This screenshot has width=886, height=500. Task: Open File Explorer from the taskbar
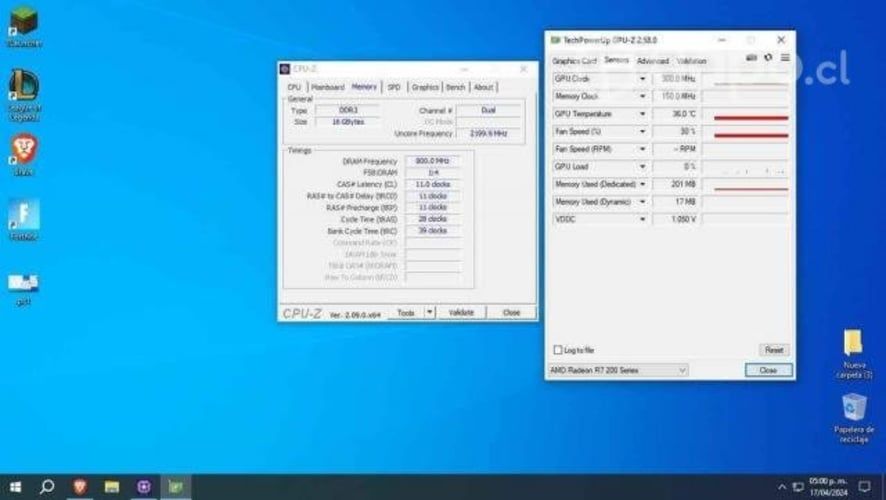tap(112, 486)
